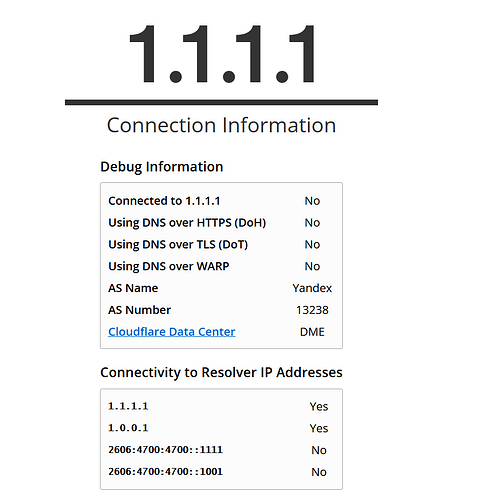494x499 pixels.
Task: Click the Debug Information heading
Action: 162,167
